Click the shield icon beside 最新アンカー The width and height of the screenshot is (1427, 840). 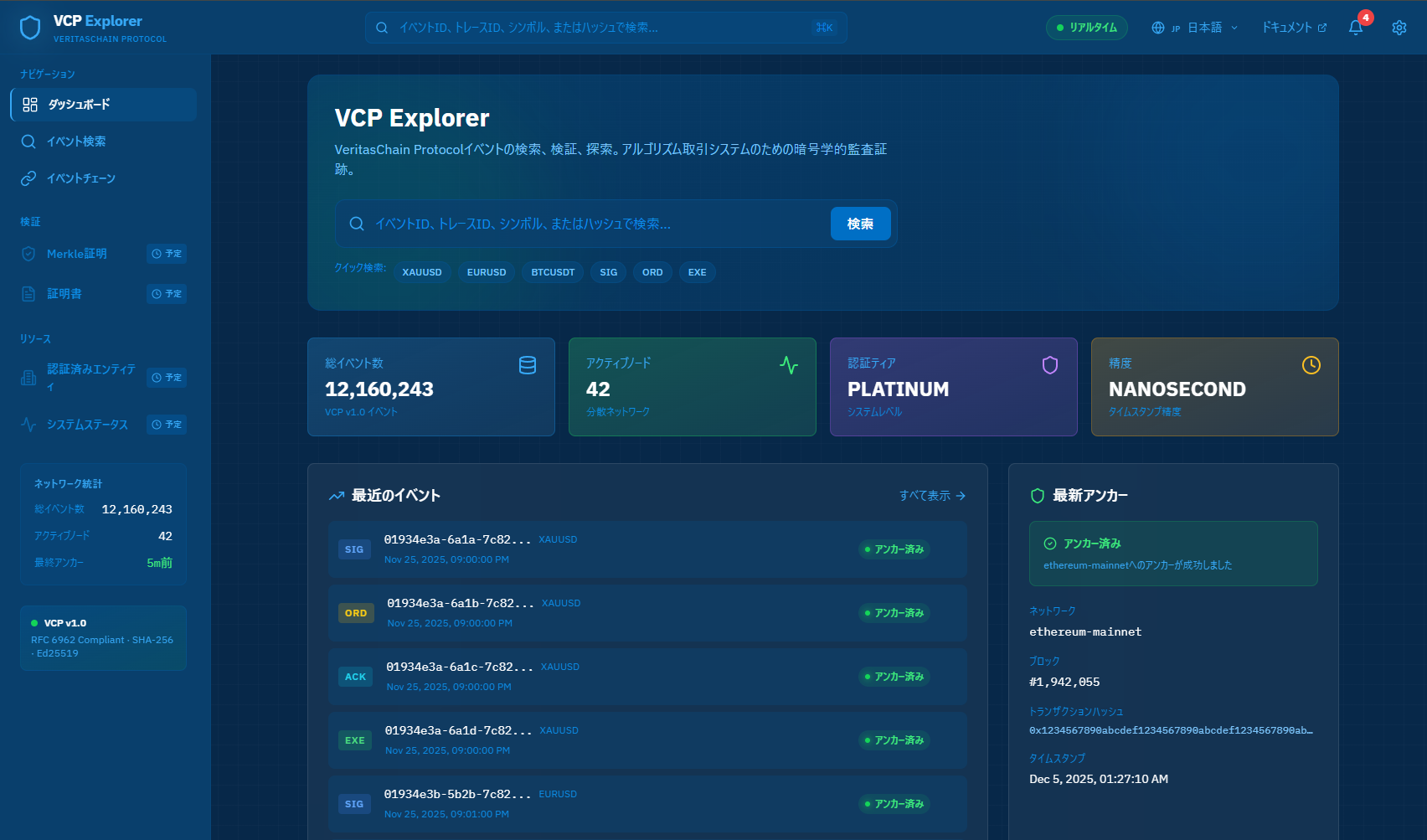[1038, 496]
